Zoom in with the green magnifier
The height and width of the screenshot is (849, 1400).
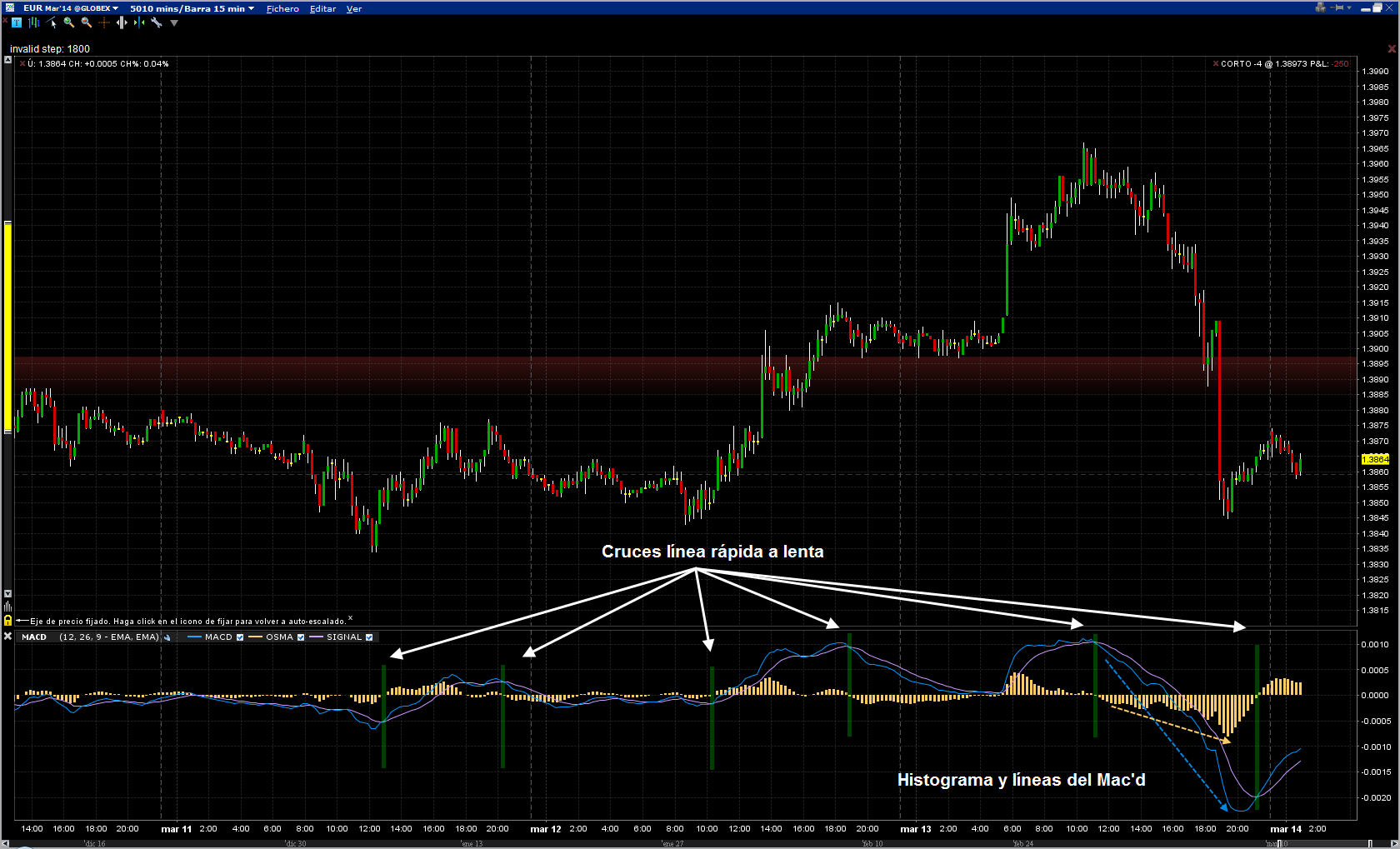tap(69, 22)
